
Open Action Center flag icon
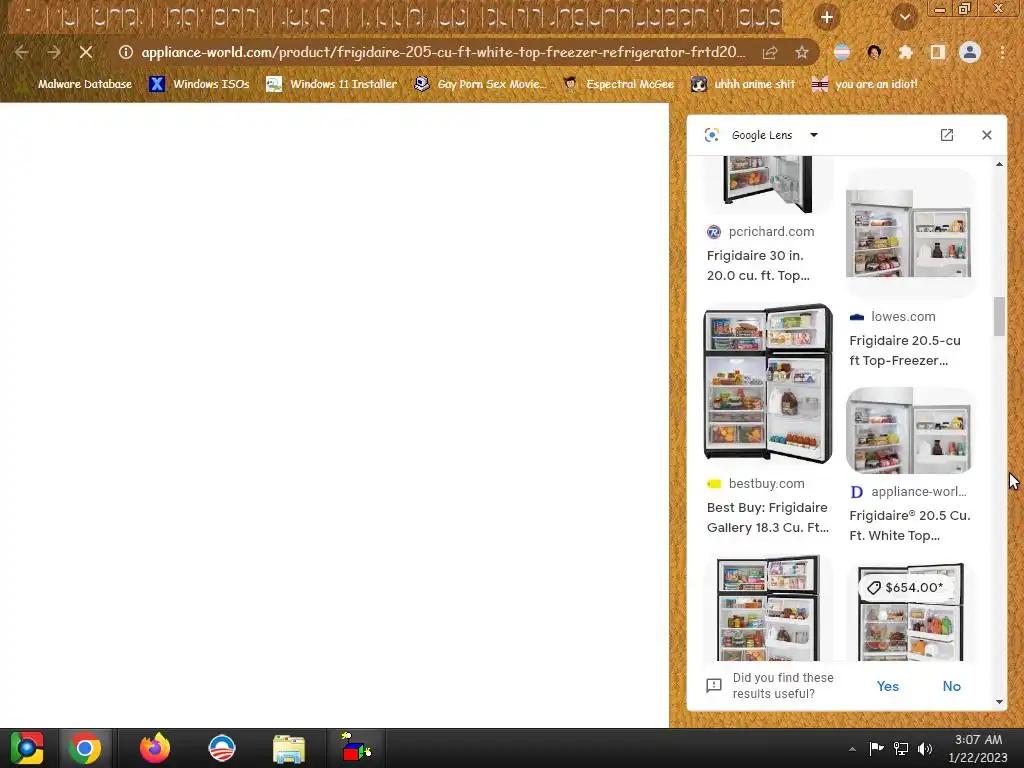(876, 748)
